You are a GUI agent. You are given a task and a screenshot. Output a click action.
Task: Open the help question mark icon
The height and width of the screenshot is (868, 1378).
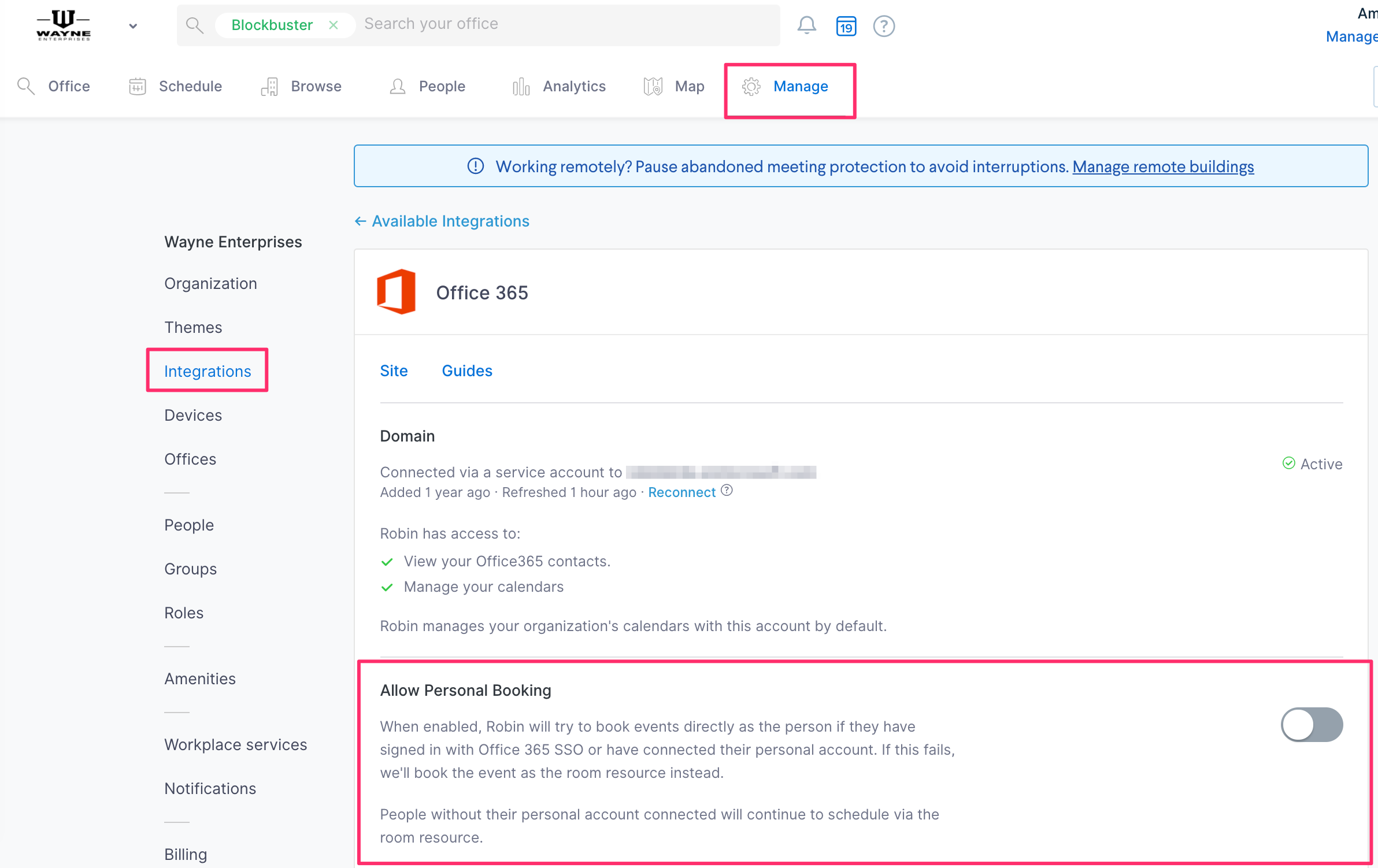coord(884,26)
